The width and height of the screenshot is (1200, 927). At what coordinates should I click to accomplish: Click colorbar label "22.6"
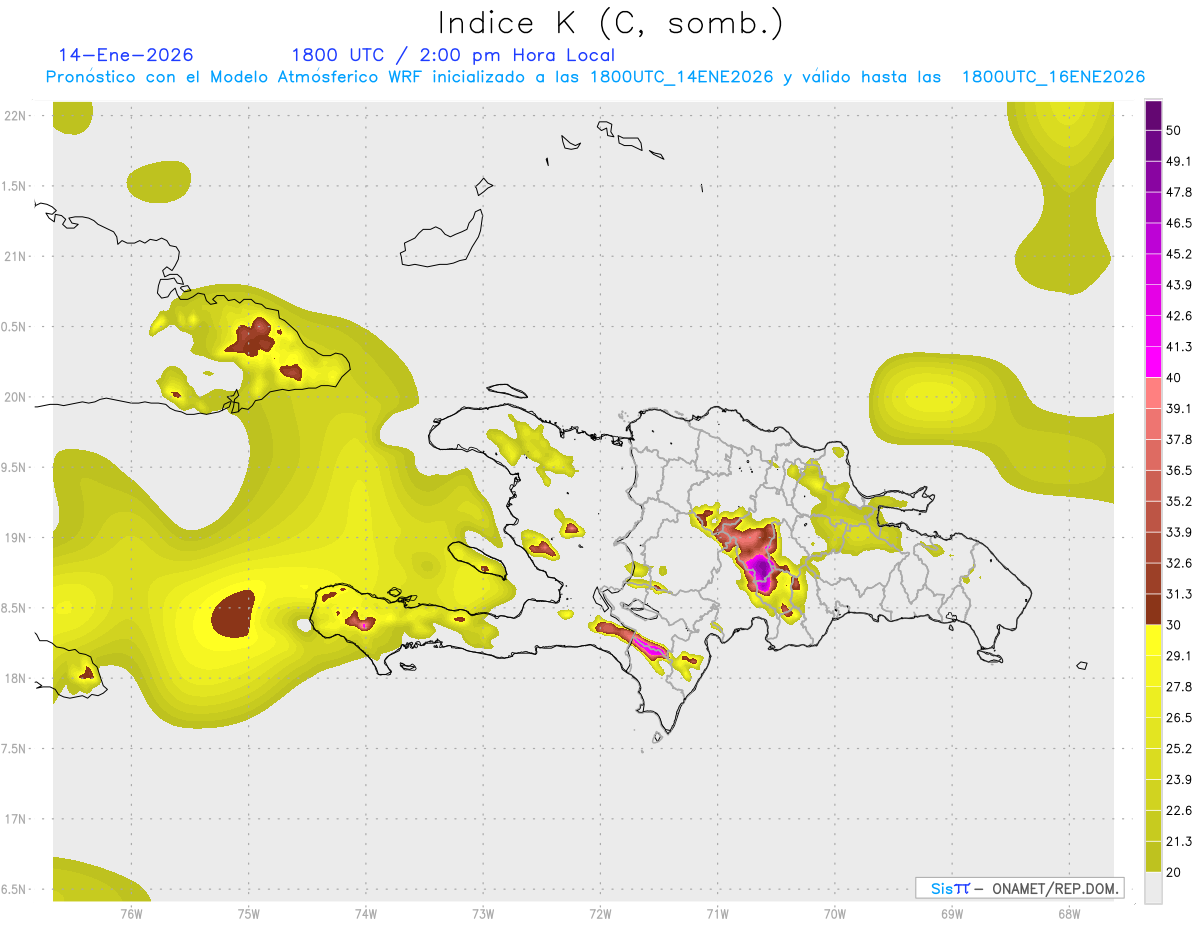(x=1178, y=811)
